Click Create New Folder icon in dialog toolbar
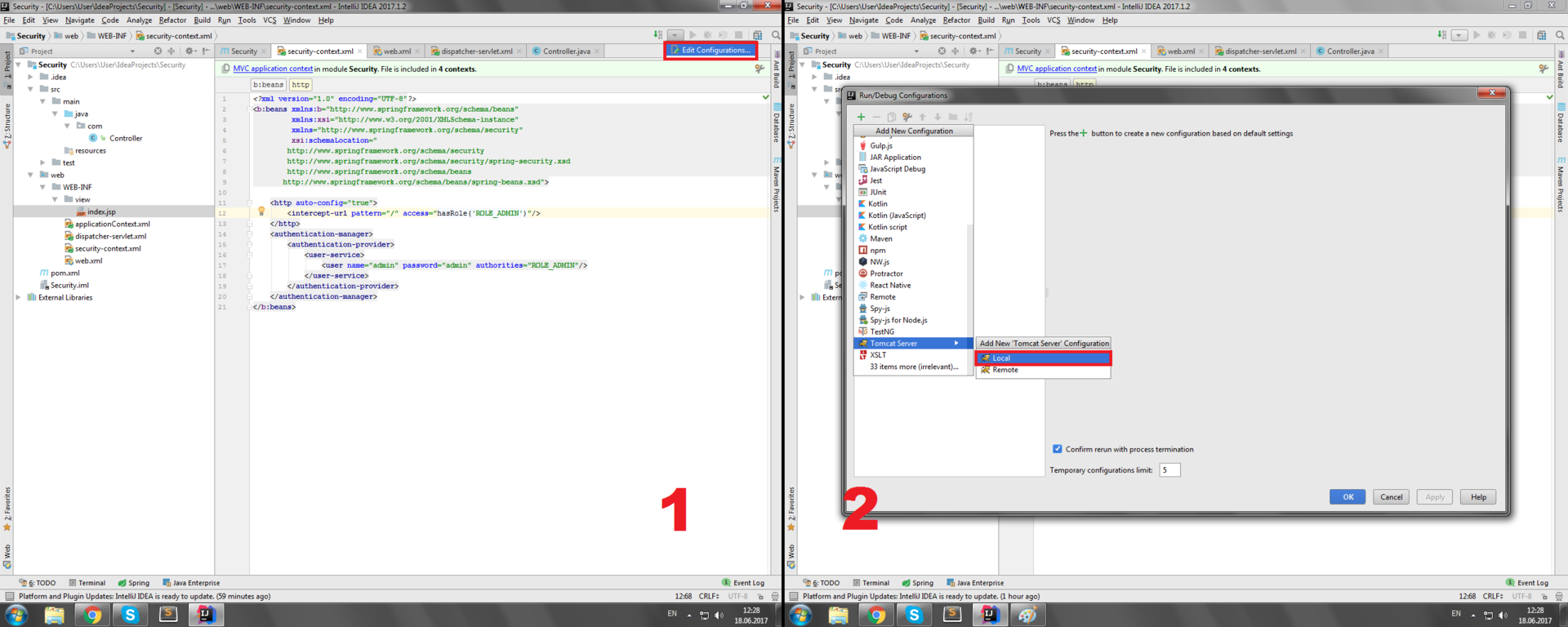 click(x=953, y=117)
